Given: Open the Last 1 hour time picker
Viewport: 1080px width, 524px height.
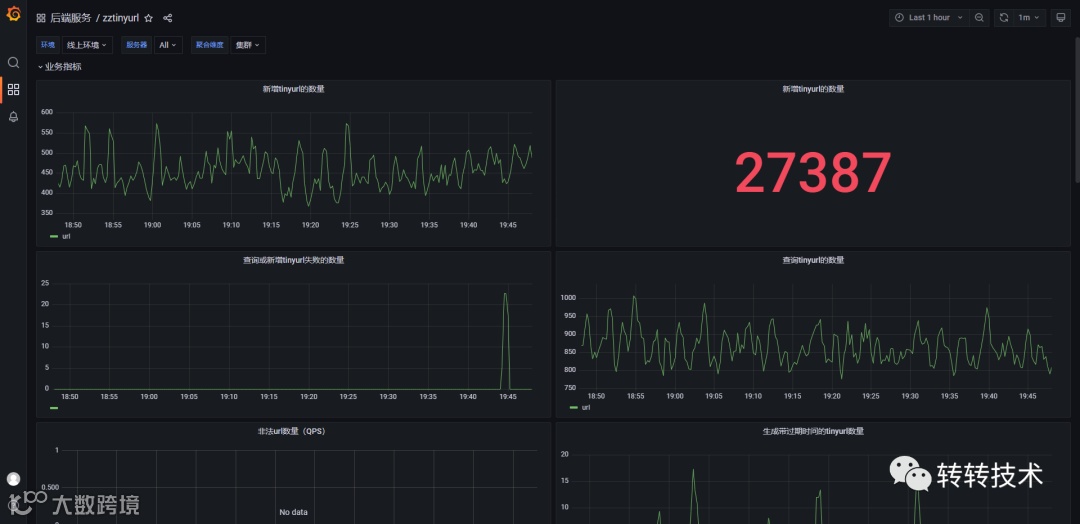Looking at the screenshot, I should pos(929,18).
